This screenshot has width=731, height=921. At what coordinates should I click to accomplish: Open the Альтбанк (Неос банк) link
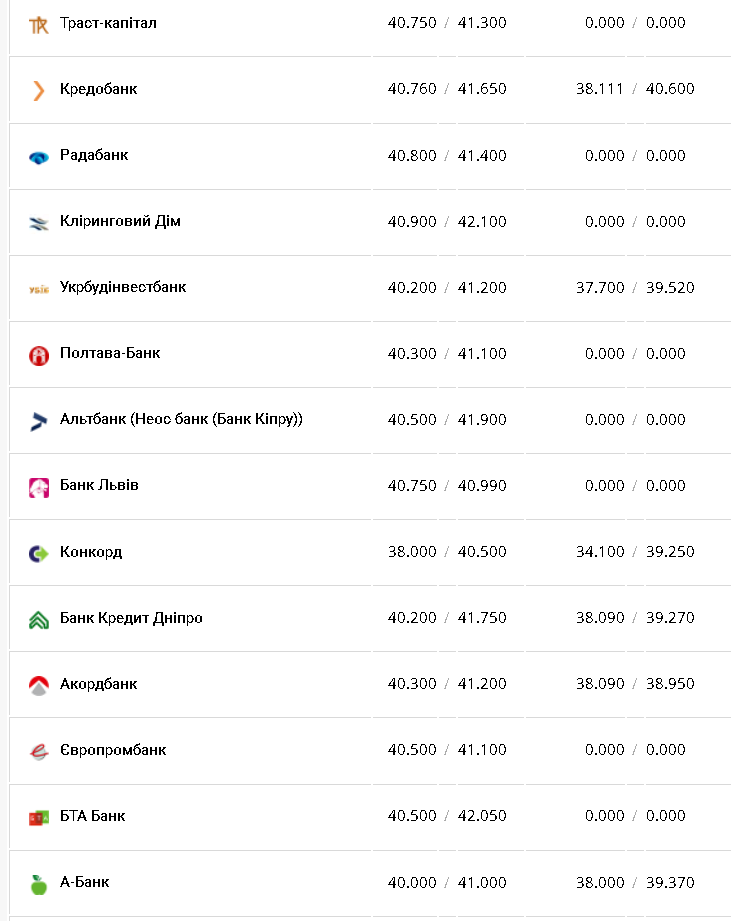[181, 419]
